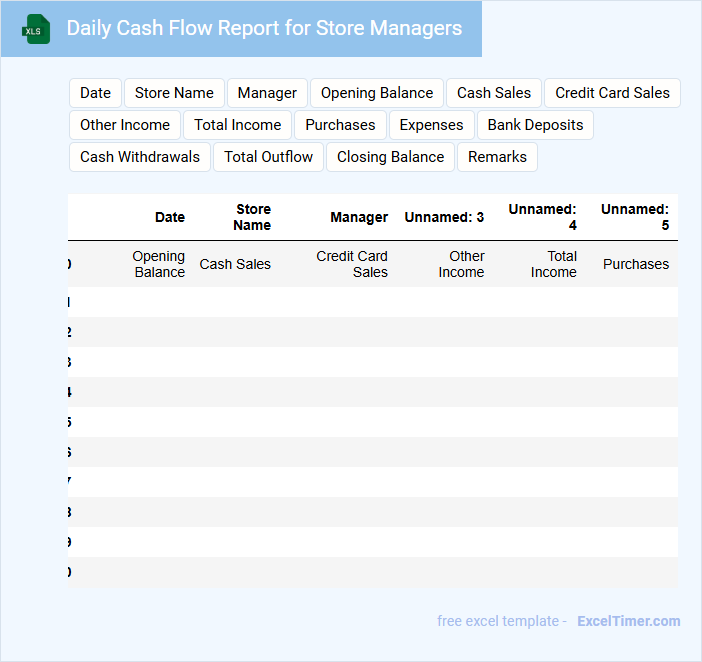
Task: Select the Closing Balance tag
Action: click(x=390, y=157)
